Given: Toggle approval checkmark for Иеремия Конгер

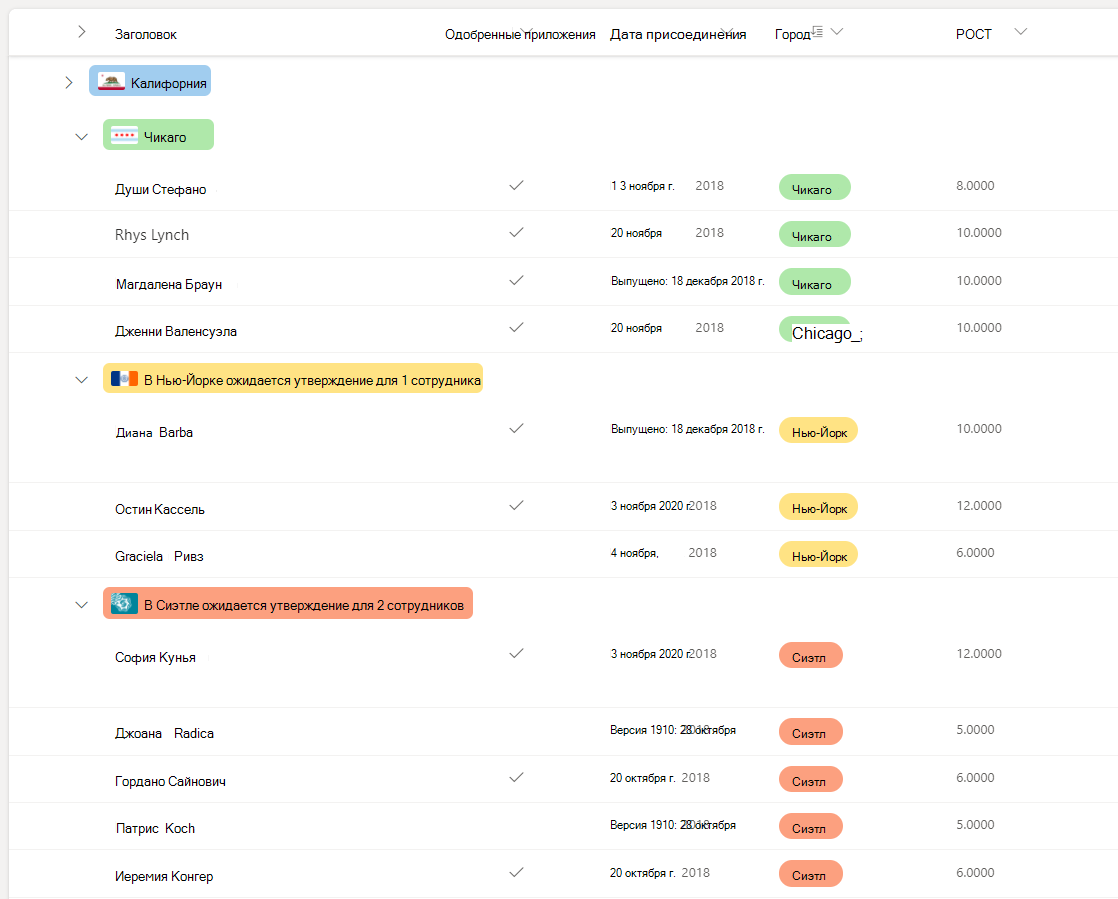Looking at the screenshot, I should 516,873.
